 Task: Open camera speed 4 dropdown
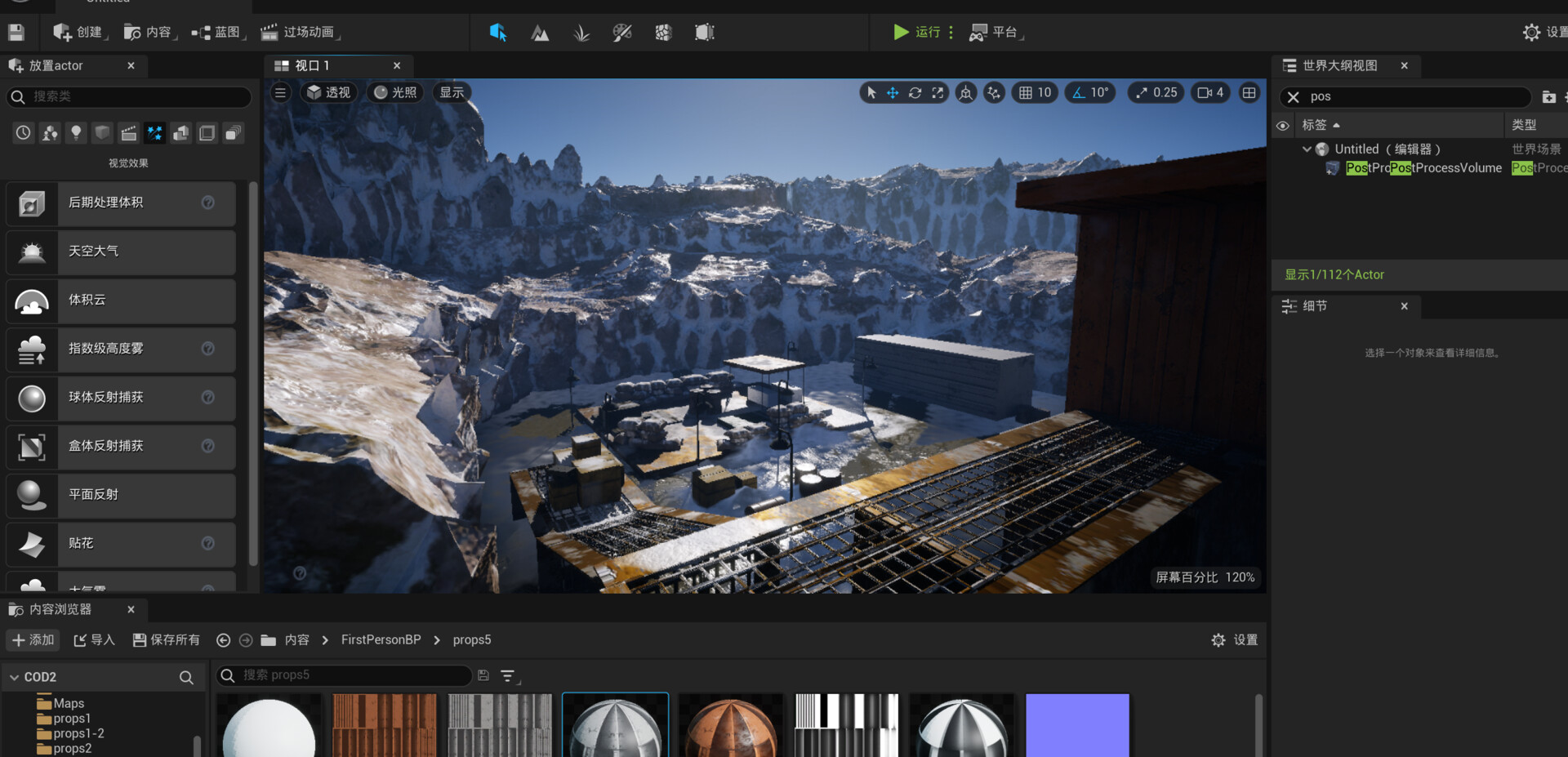click(1211, 92)
